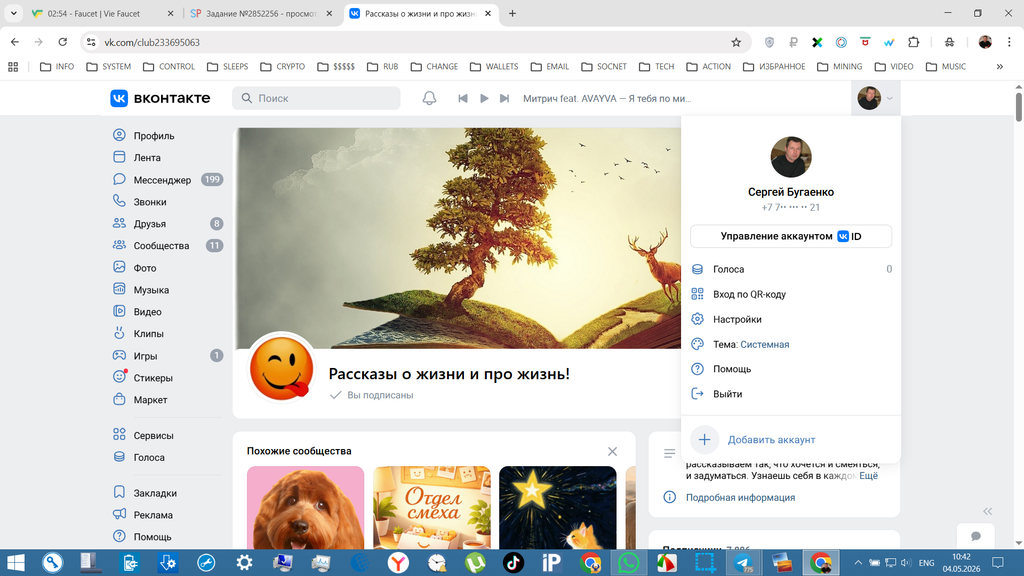
Task: Open WhatsApp from the taskbar
Action: pos(628,562)
